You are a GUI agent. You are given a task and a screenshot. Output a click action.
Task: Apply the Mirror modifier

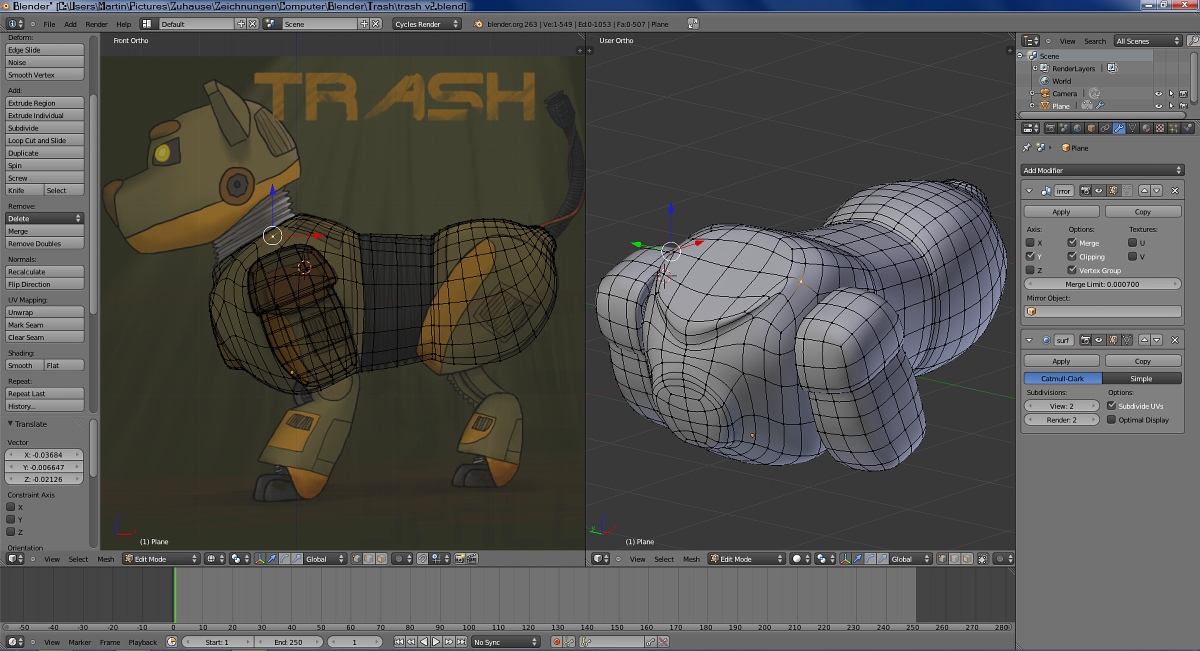pyautogui.click(x=1061, y=212)
